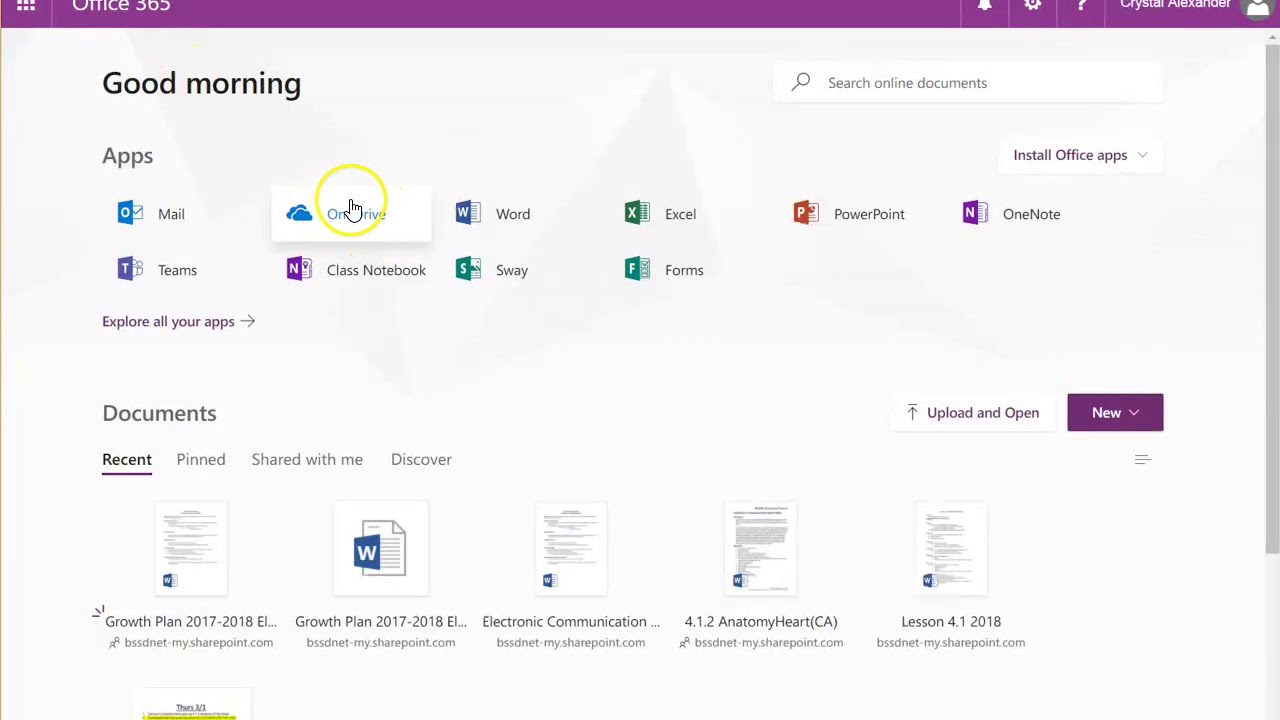
Task: Open Crystal Alexander account avatar
Action: click(x=1257, y=8)
